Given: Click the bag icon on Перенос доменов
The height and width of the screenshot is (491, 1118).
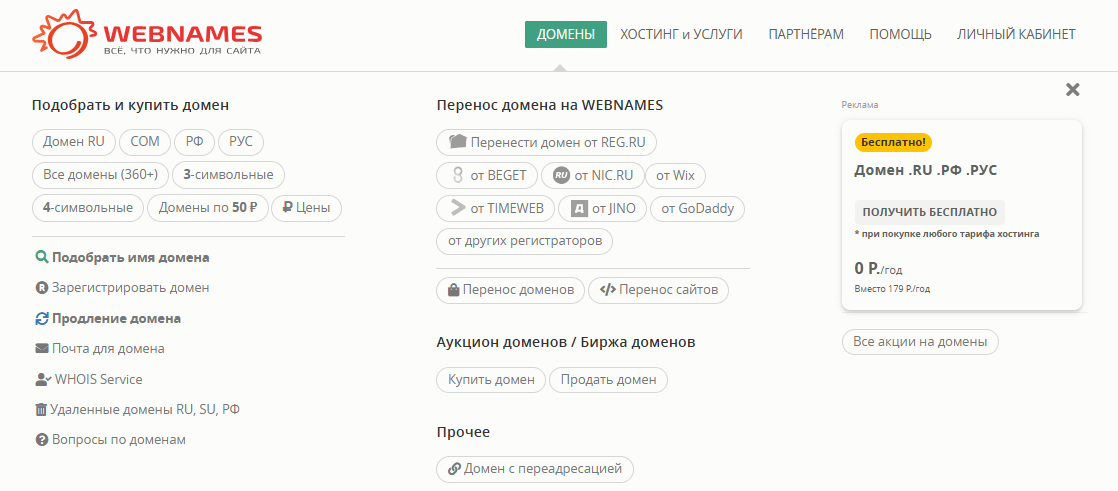Looking at the screenshot, I should [x=453, y=290].
